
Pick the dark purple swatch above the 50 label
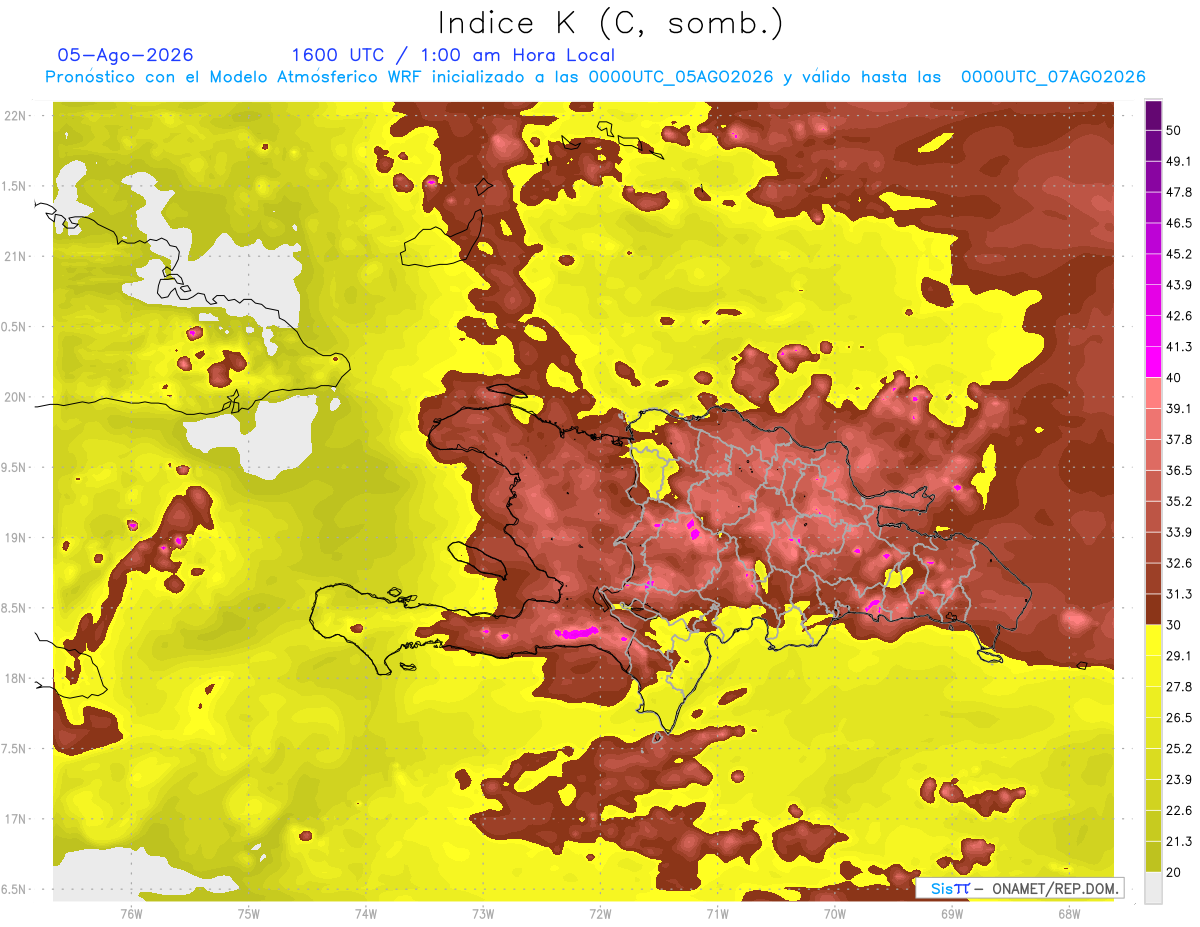[1153, 116]
